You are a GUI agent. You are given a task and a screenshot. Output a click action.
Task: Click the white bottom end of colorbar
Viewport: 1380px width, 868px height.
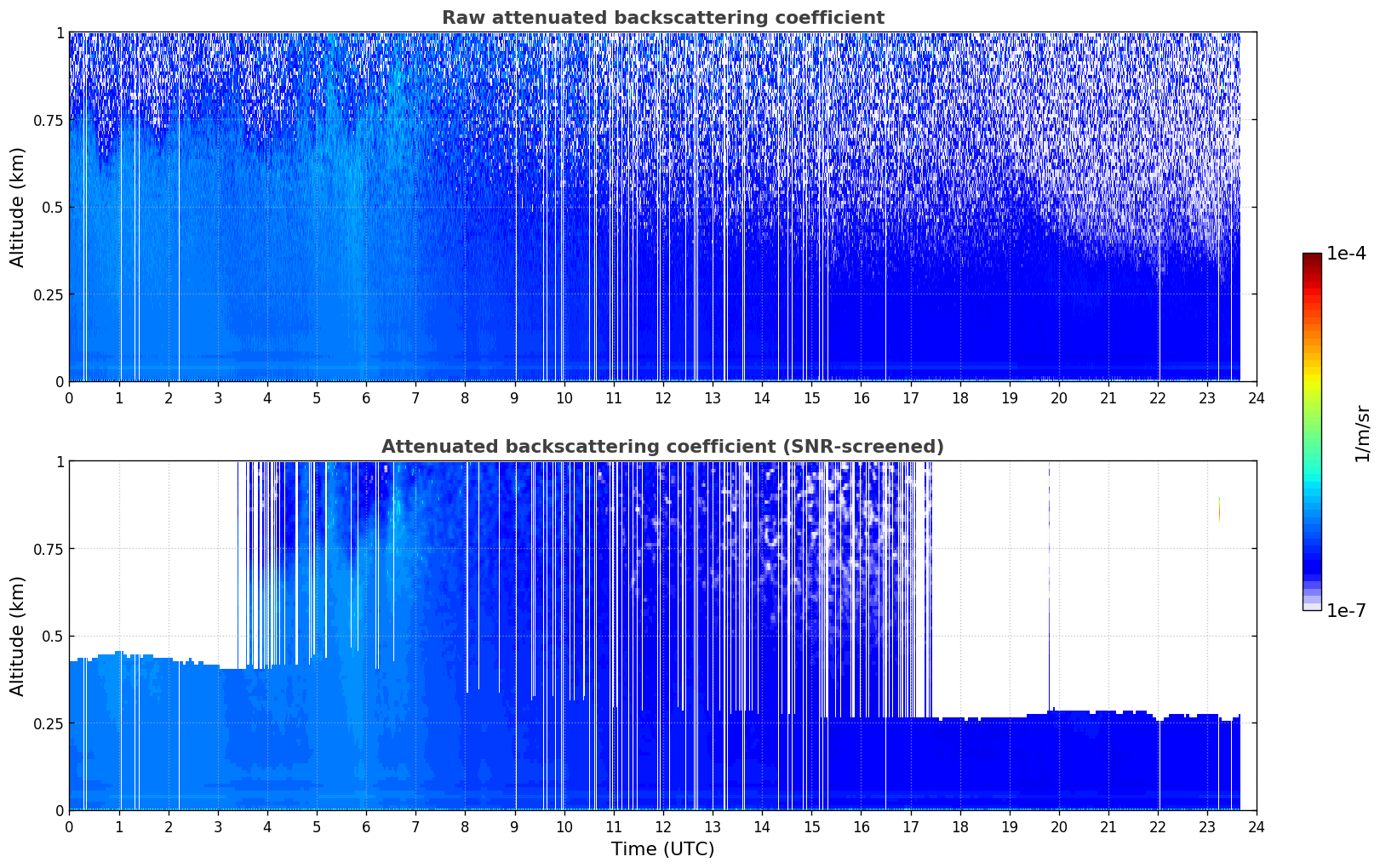1311,606
